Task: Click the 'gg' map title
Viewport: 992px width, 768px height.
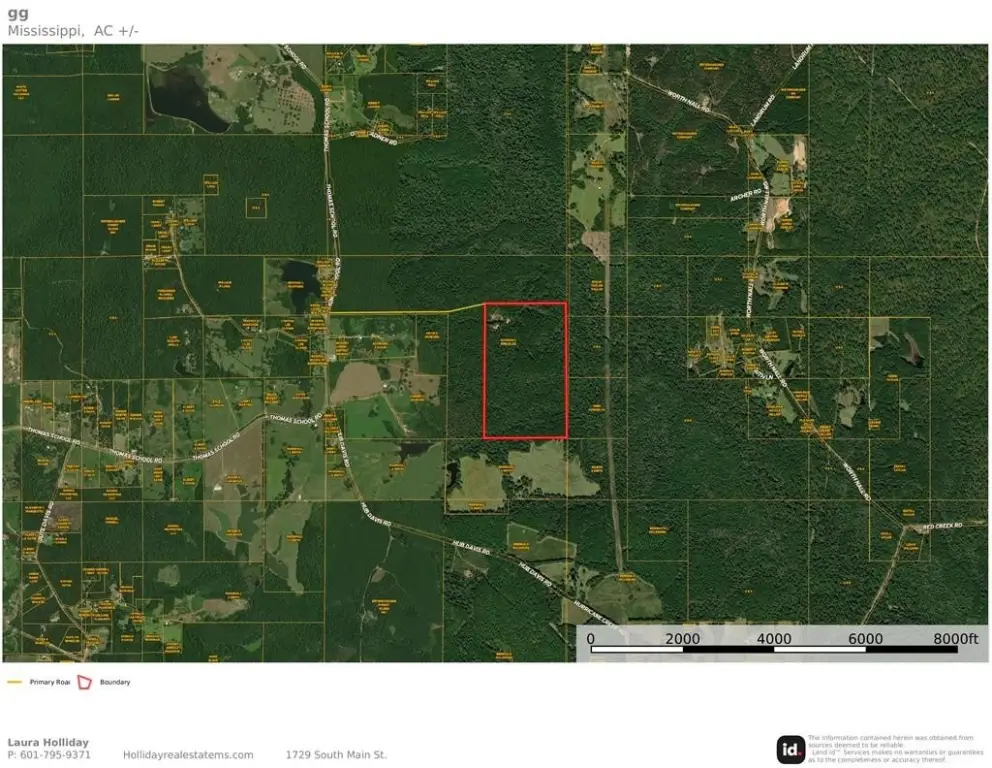Action: (x=17, y=12)
